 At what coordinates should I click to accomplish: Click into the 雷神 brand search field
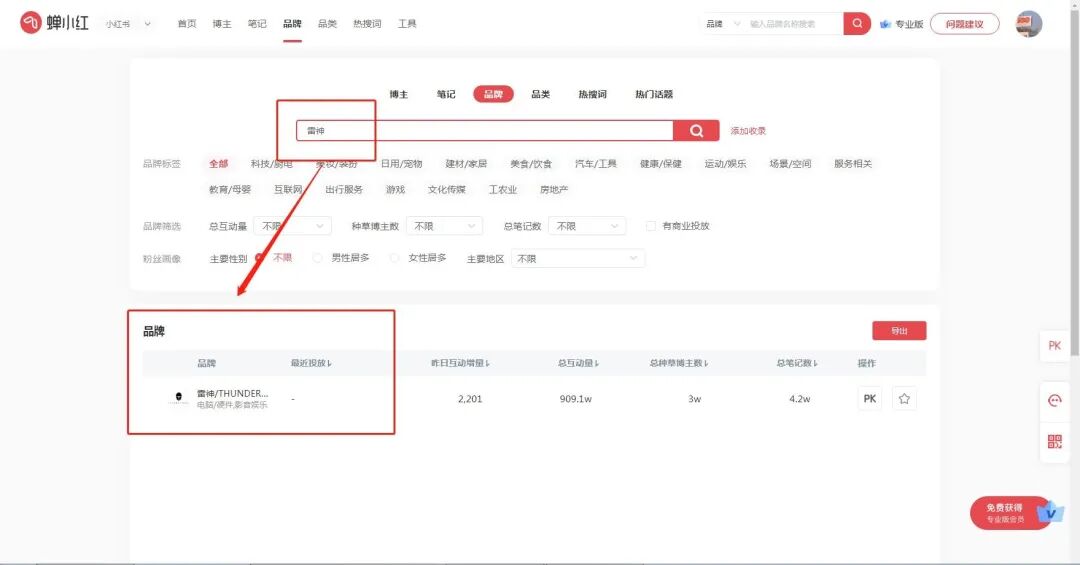pos(484,130)
